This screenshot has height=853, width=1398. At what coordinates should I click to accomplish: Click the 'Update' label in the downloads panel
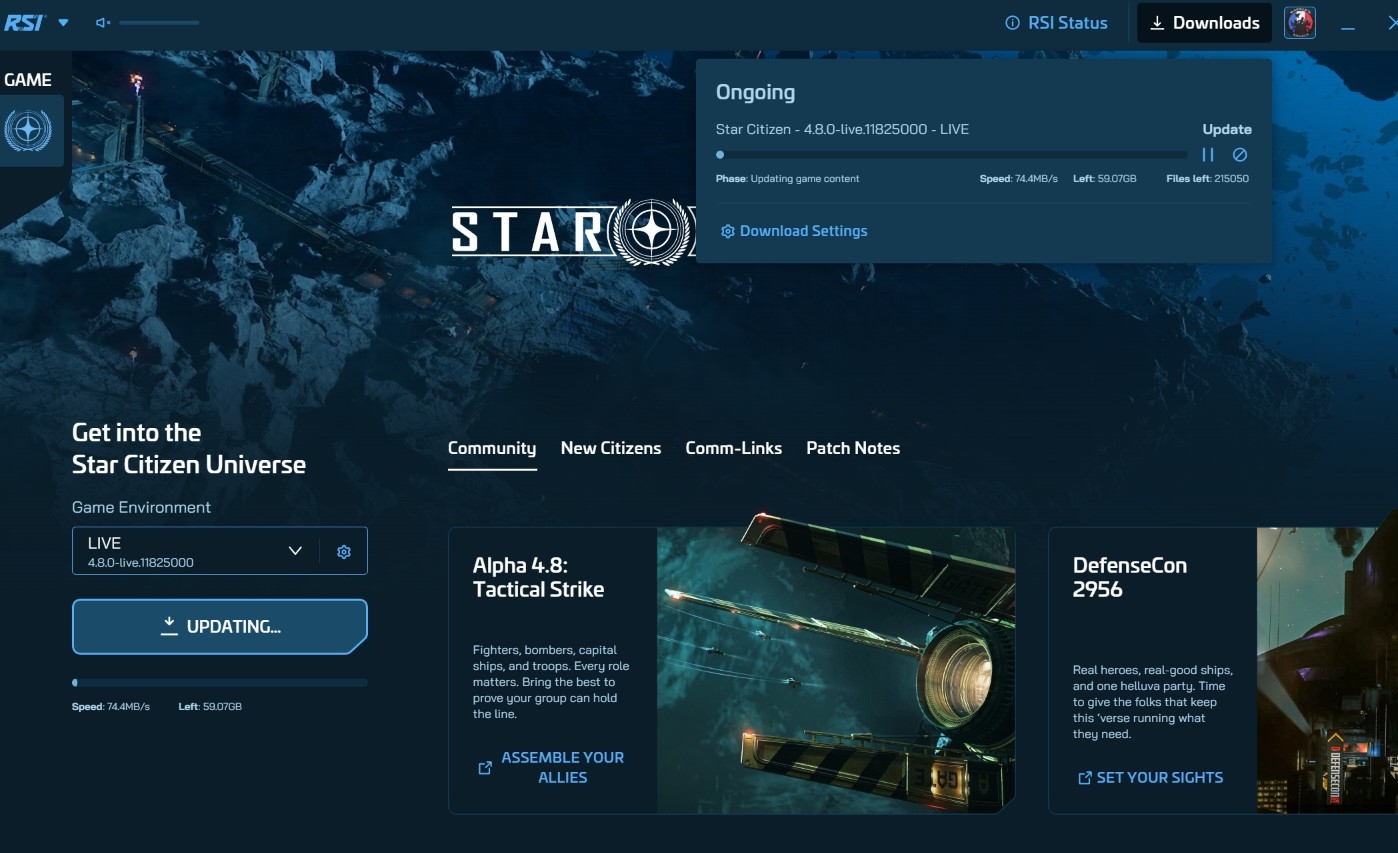(1227, 129)
